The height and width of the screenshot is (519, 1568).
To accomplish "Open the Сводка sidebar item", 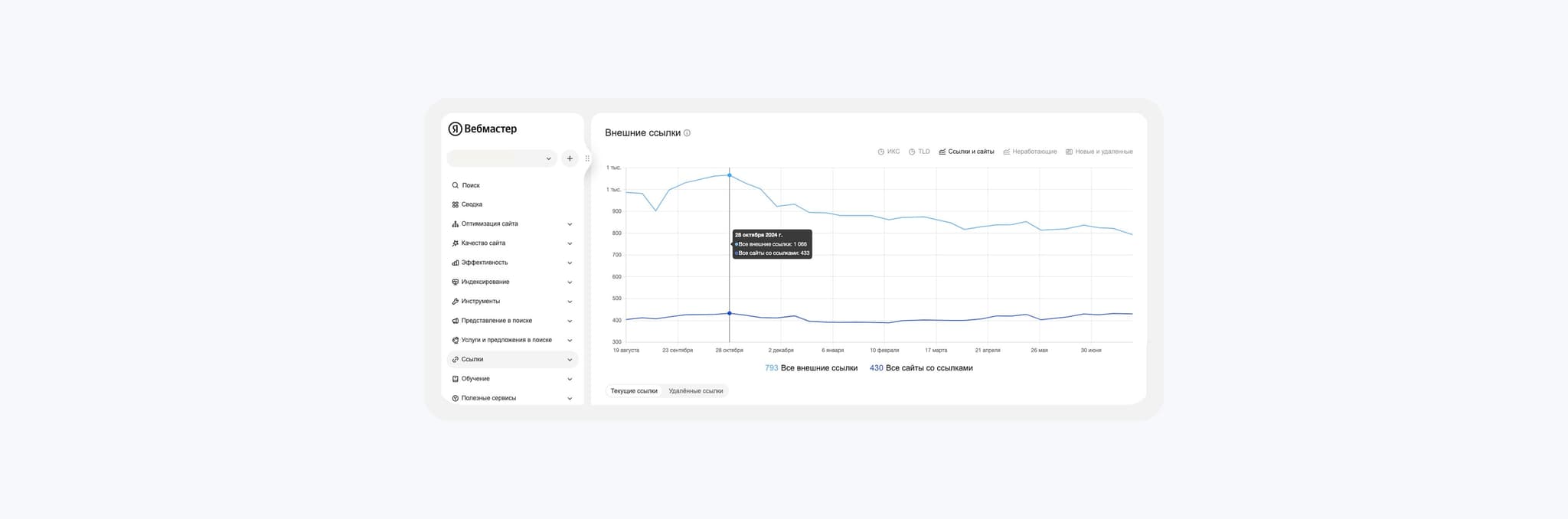I will pyautogui.click(x=472, y=204).
